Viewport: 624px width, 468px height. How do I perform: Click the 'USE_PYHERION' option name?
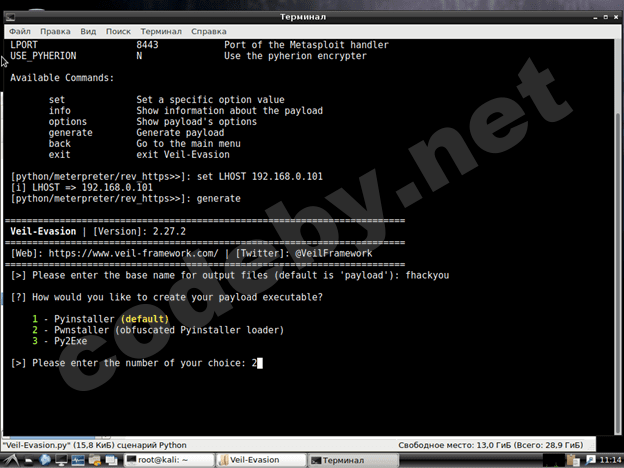tap(43, 56)
